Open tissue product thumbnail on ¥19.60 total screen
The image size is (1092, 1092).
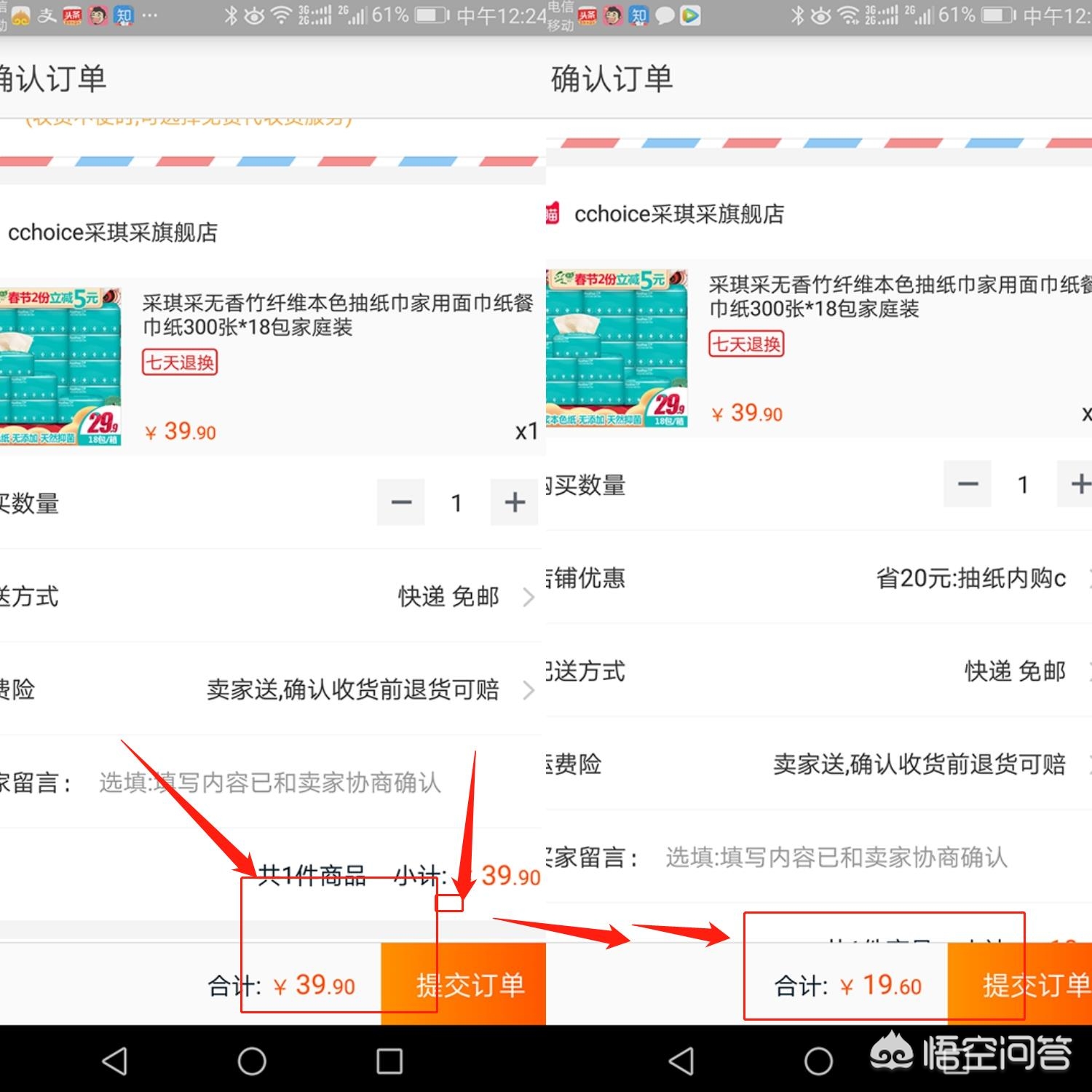point(617,348)
